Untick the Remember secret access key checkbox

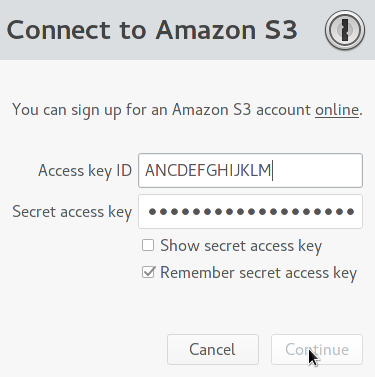(x=148, y=272)
